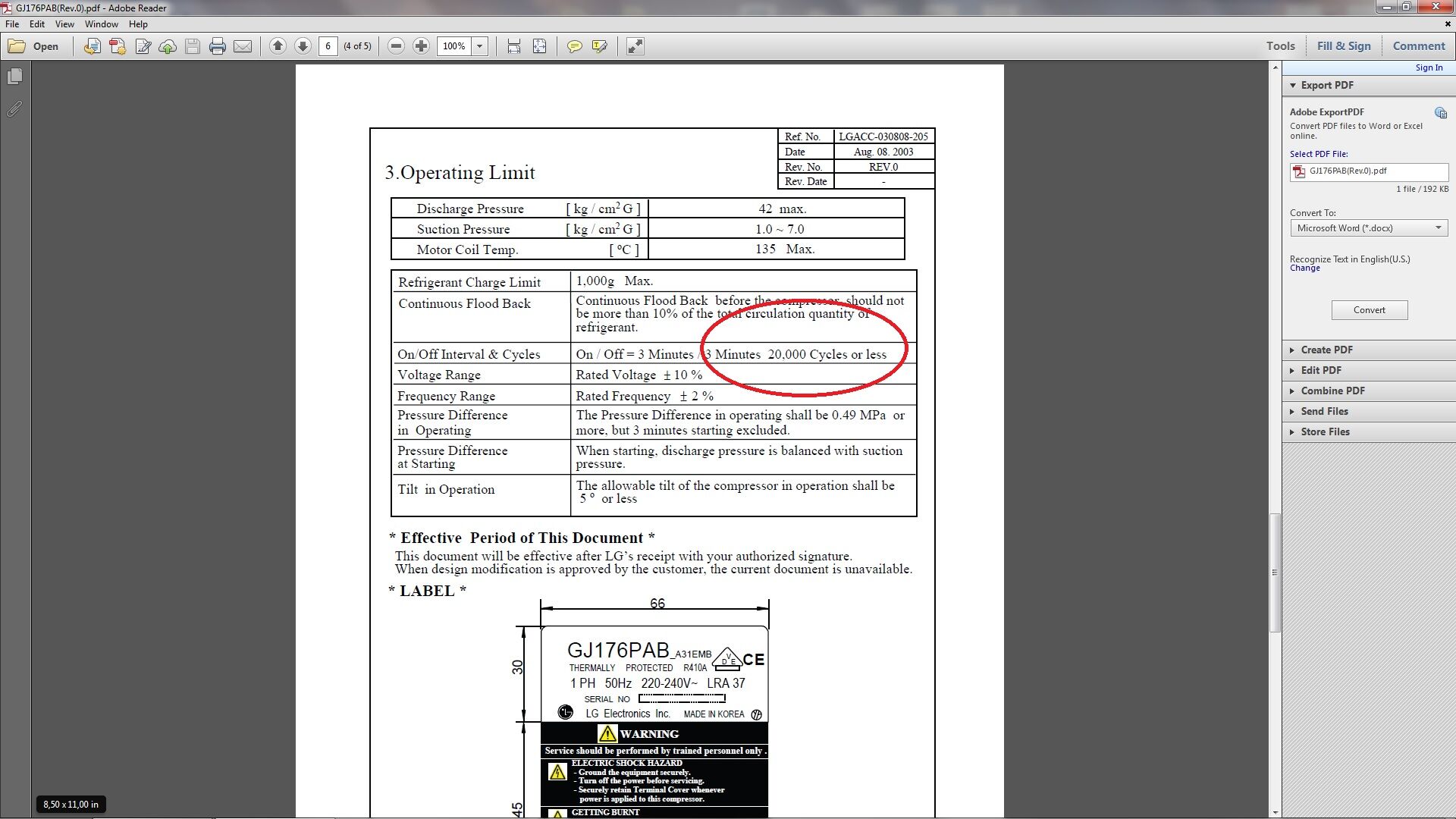Select the highlight text tool
Image resolution: width=1456 pixels, height=819 pixels.
(599, 46)
